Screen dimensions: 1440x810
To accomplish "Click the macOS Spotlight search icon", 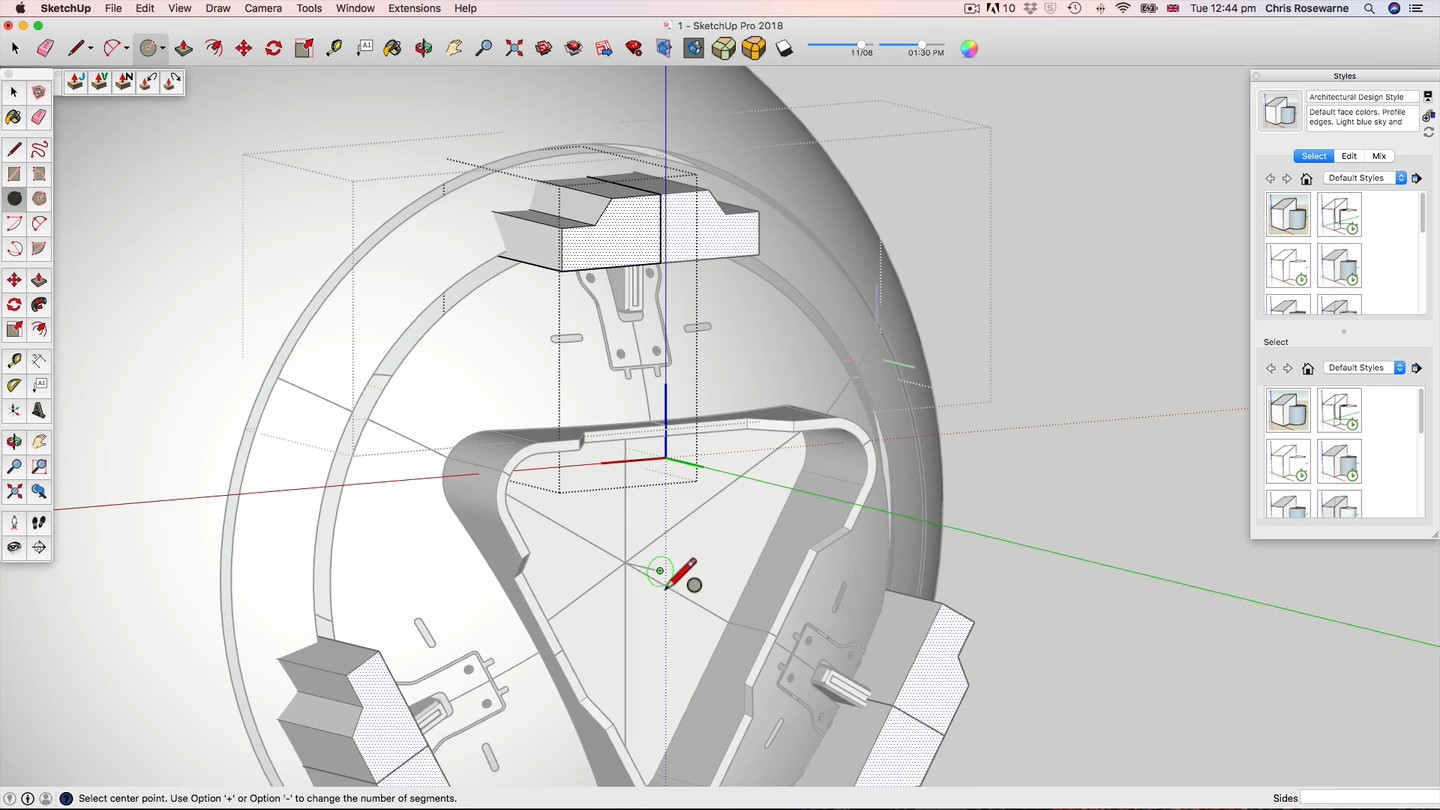I will coord(1369,8).
